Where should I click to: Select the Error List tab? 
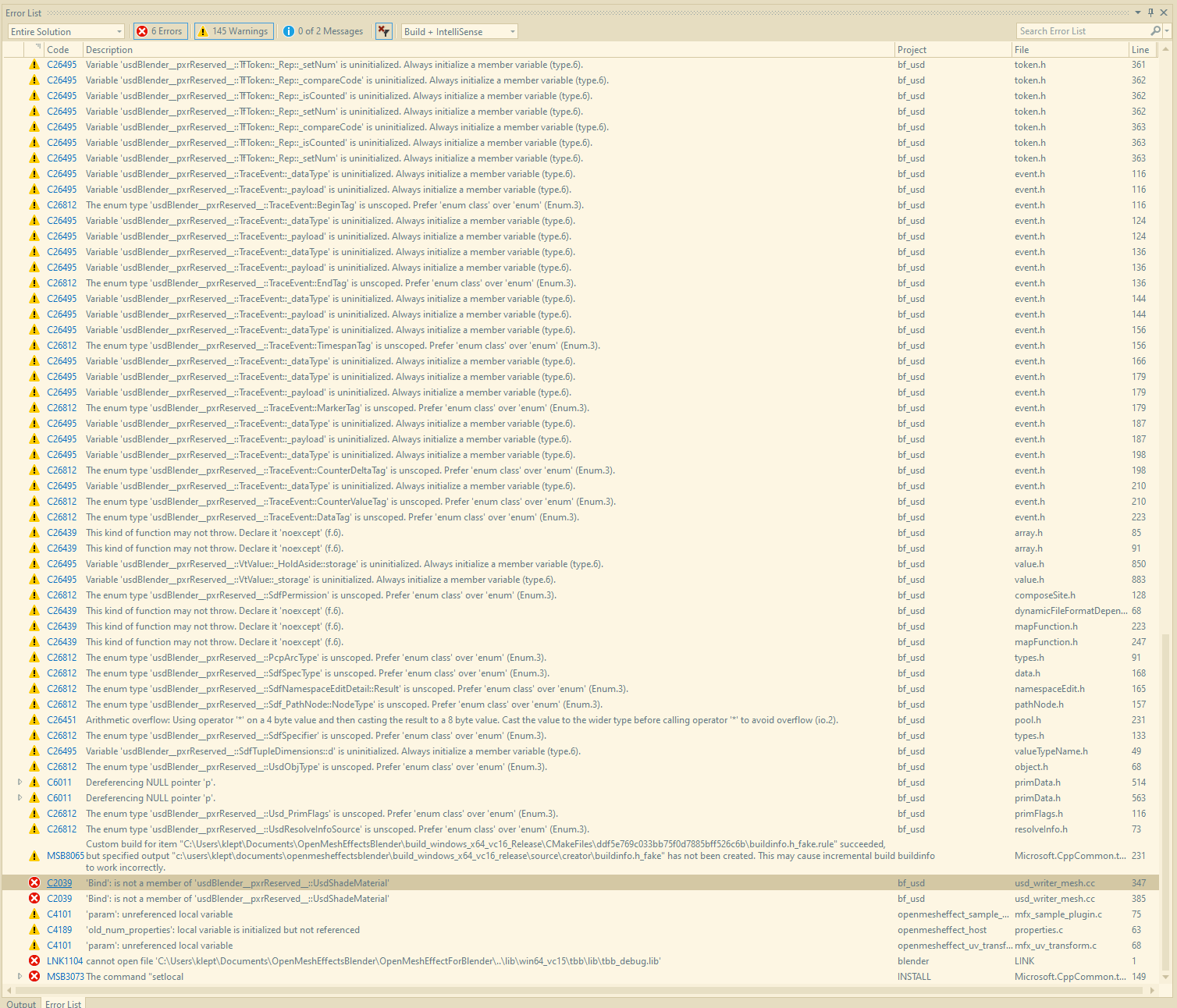(63, 1003)
